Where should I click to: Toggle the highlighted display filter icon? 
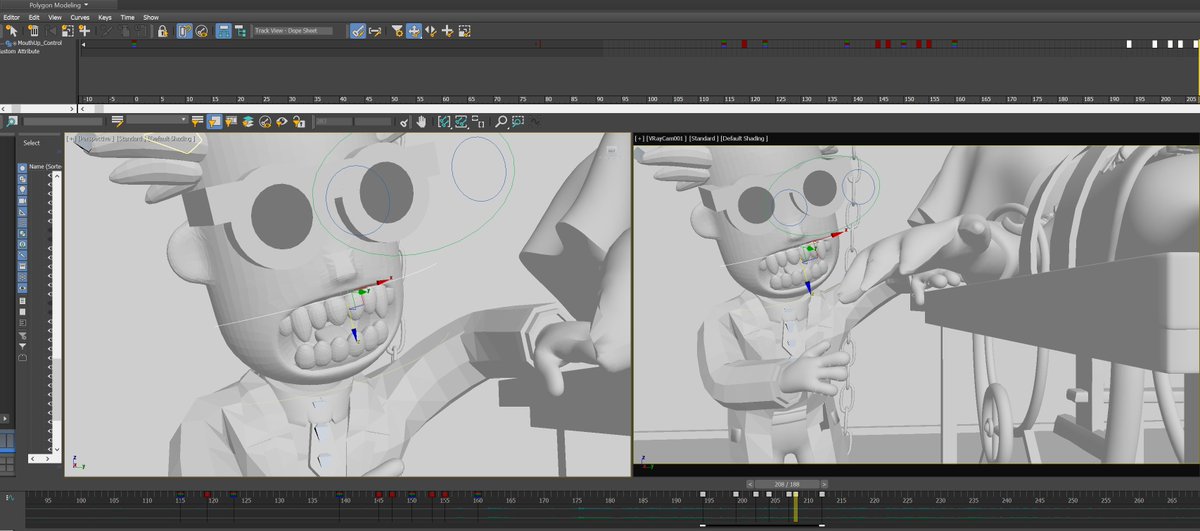214,121
